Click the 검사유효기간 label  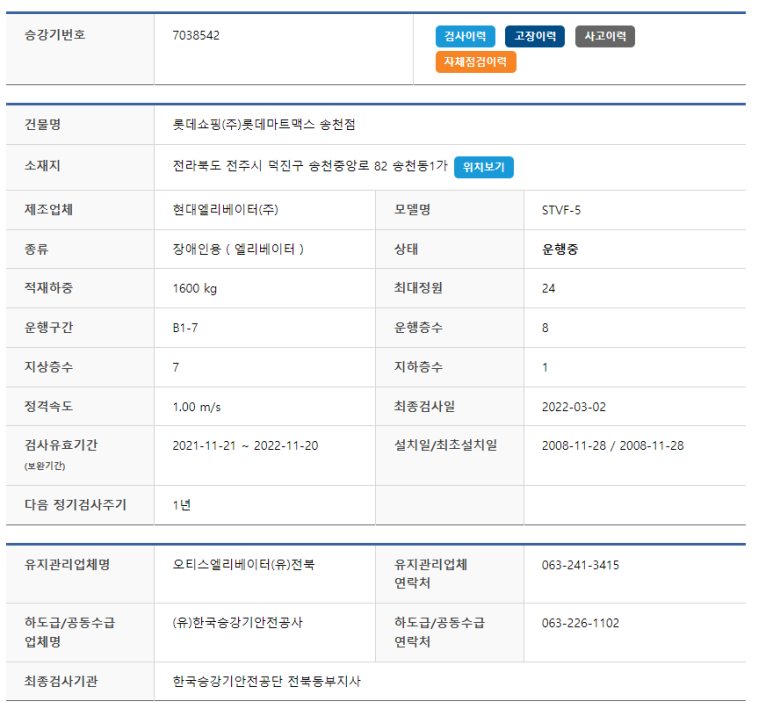pyautogui.click(x=61, y=446)
